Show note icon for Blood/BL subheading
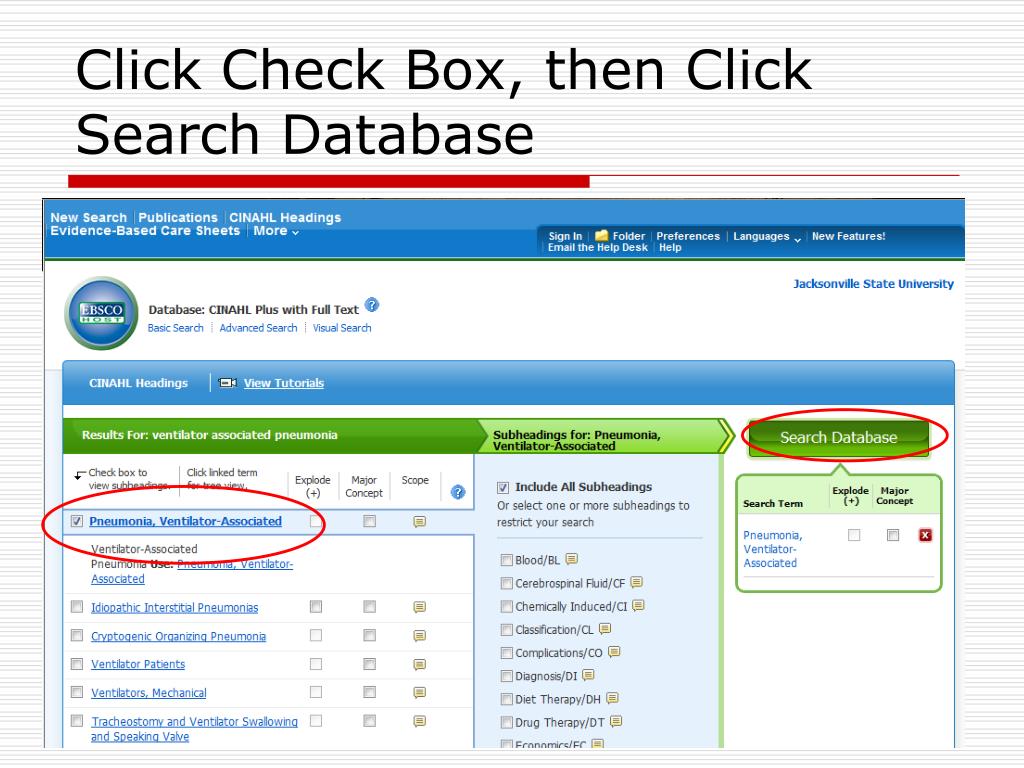 coord(571,560)
